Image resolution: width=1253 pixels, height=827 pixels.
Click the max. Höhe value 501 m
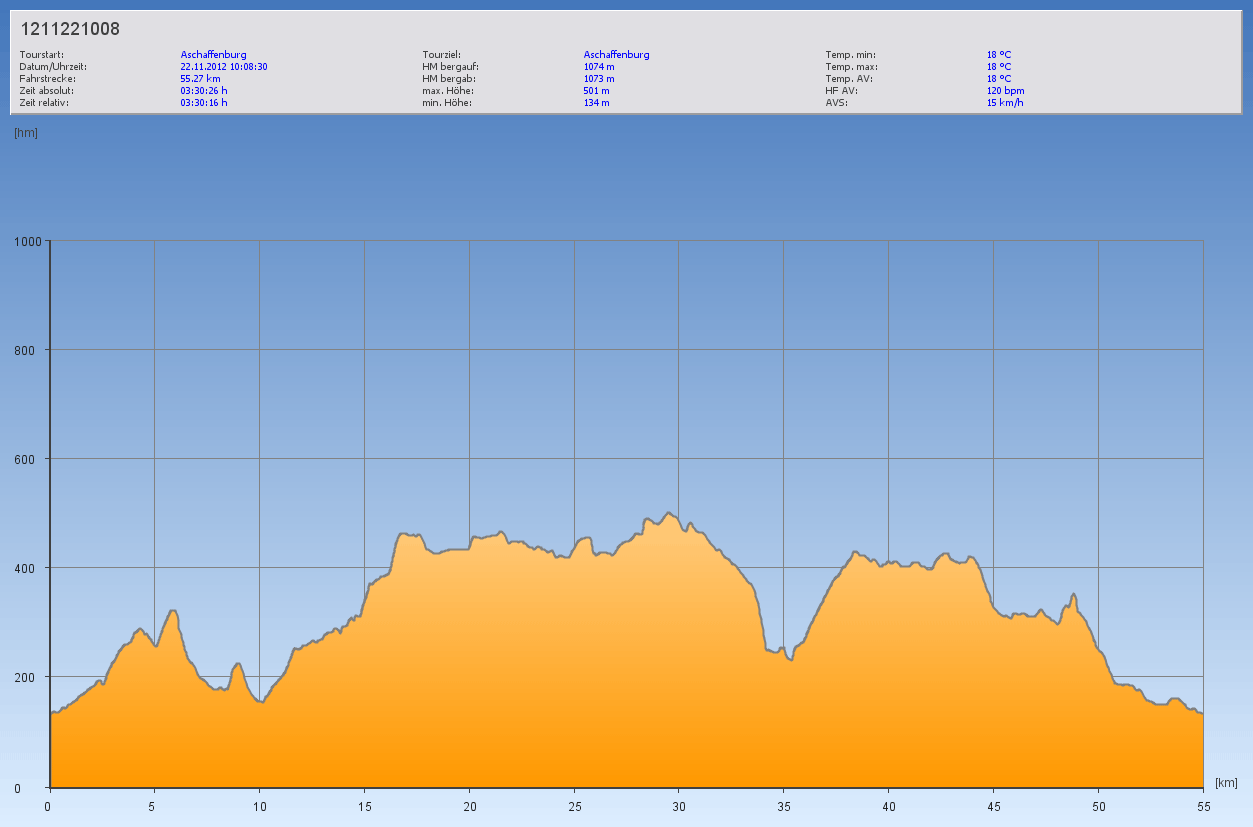[596, 91]
